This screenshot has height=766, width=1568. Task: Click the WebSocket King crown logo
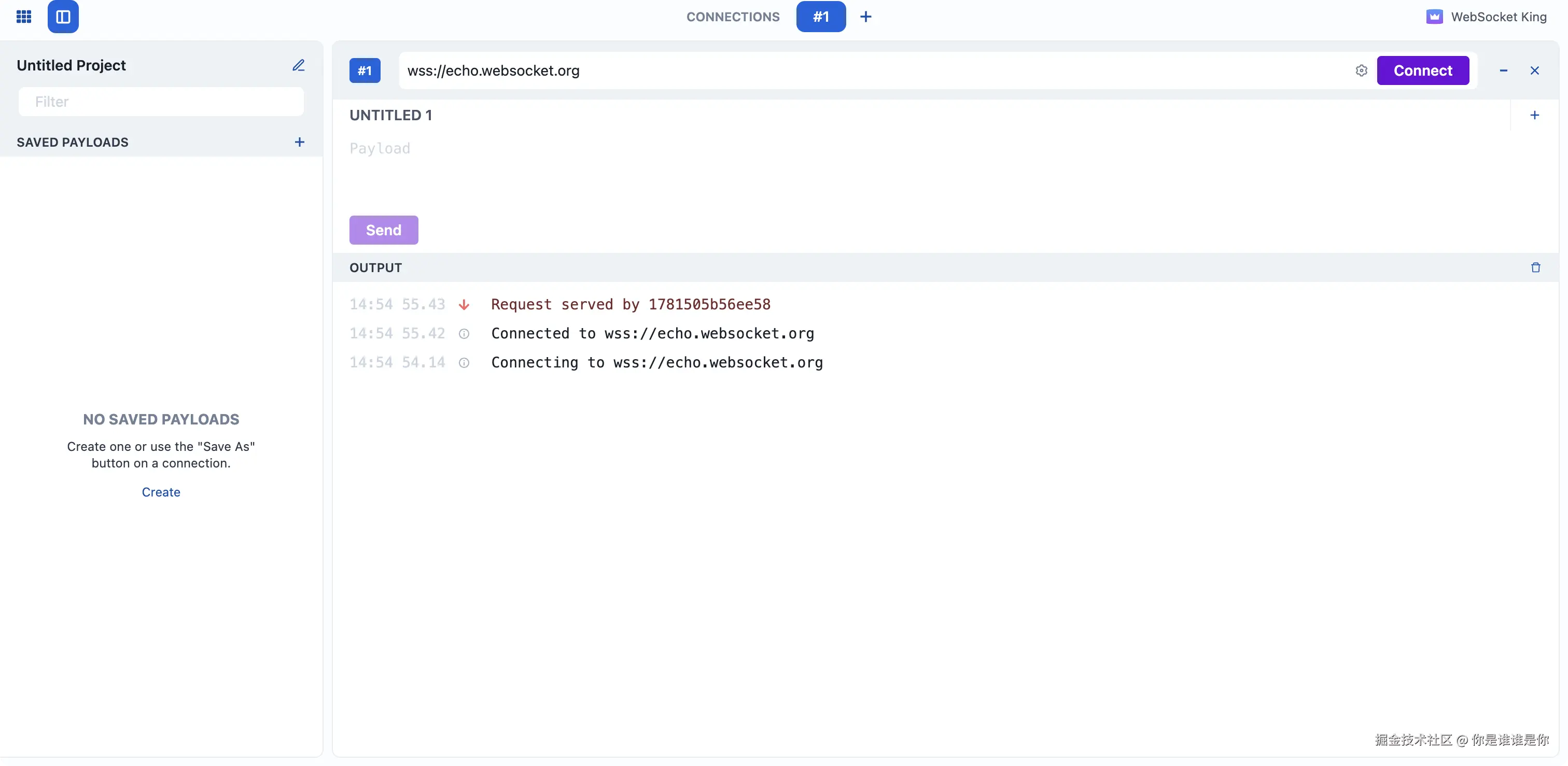[x=1434, y=17]
